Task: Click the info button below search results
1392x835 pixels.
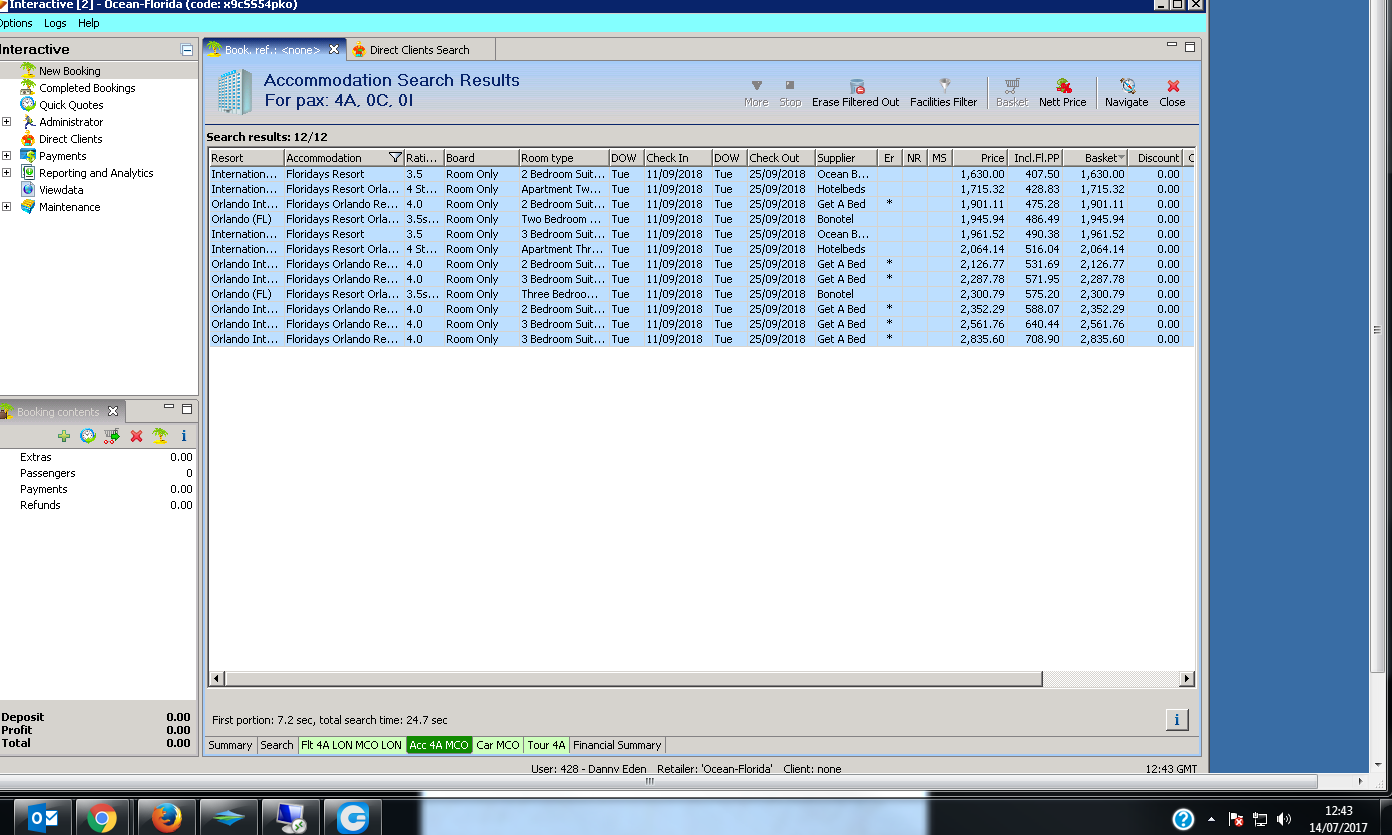Action: [x=1177, y=720]
